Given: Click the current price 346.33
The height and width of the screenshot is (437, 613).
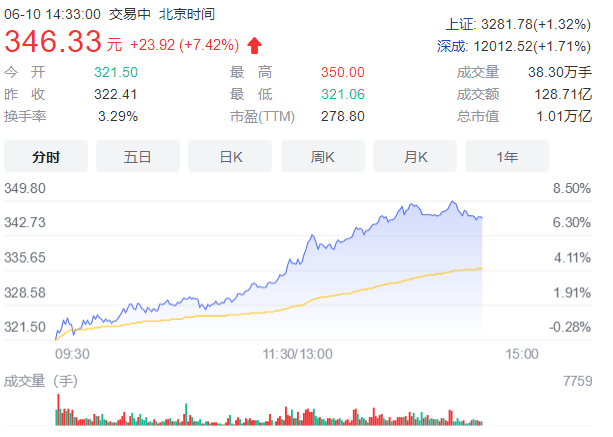Looking at the screenshot, I should click(54, 42).
